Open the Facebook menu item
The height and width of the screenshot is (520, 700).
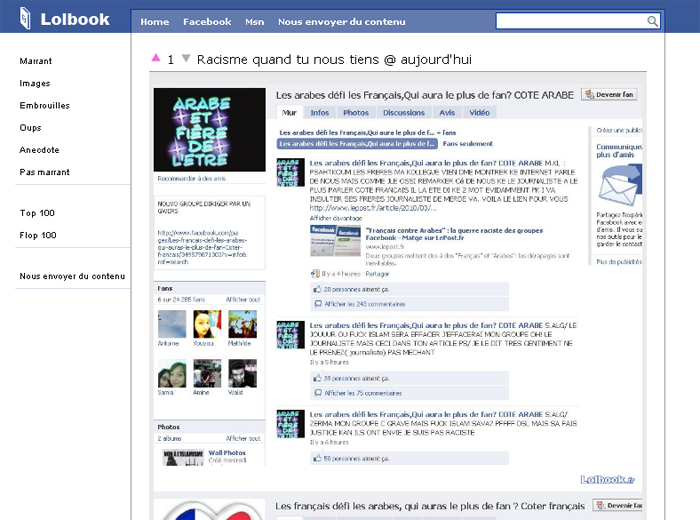click(x=207, y=21)
